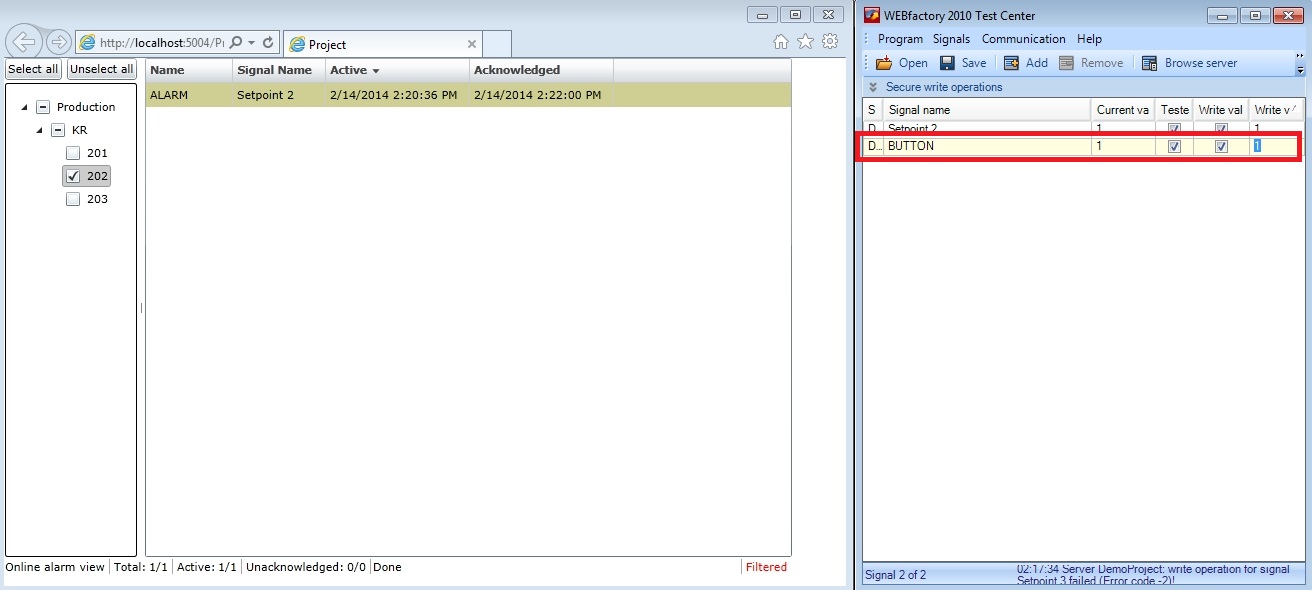Toggle the Tested checkbox in BUTTON row
The image size is (1312, 590).
pyautogui.click(x=1174, y=146)
